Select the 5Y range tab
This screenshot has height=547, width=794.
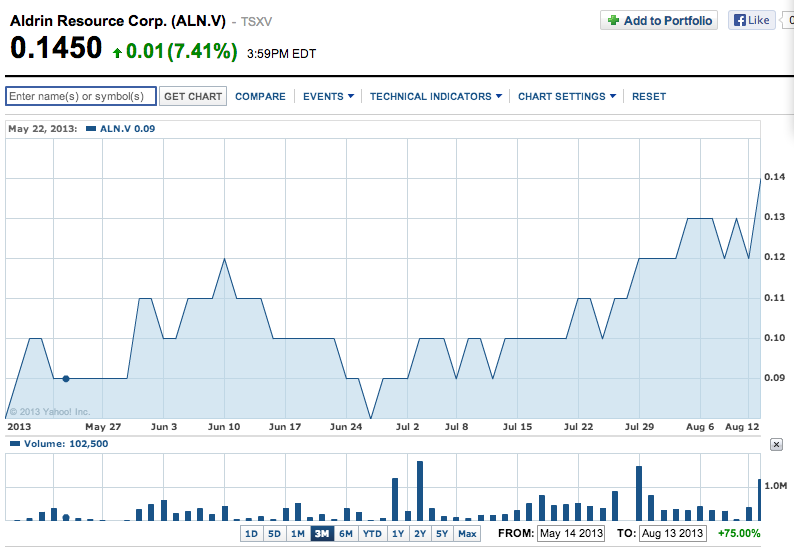tap(442, 533)
